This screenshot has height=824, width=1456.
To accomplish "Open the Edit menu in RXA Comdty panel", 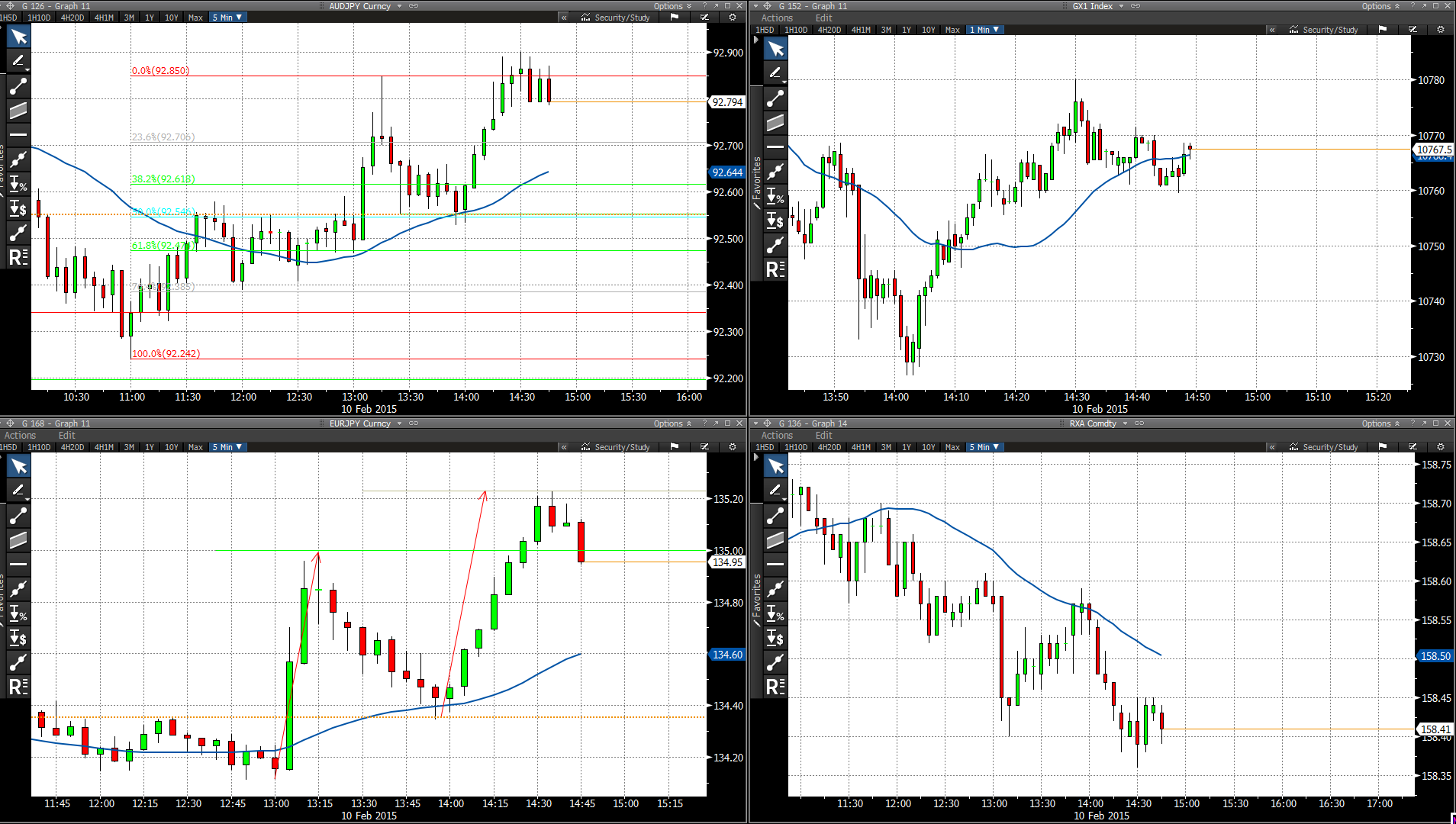I will pos(824,436).
